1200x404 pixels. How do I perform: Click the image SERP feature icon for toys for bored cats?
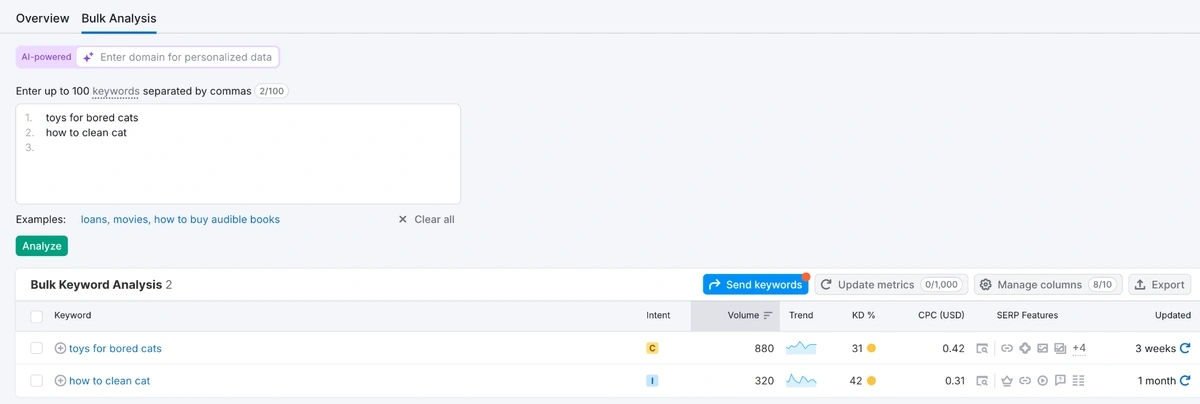point(1042,348)
